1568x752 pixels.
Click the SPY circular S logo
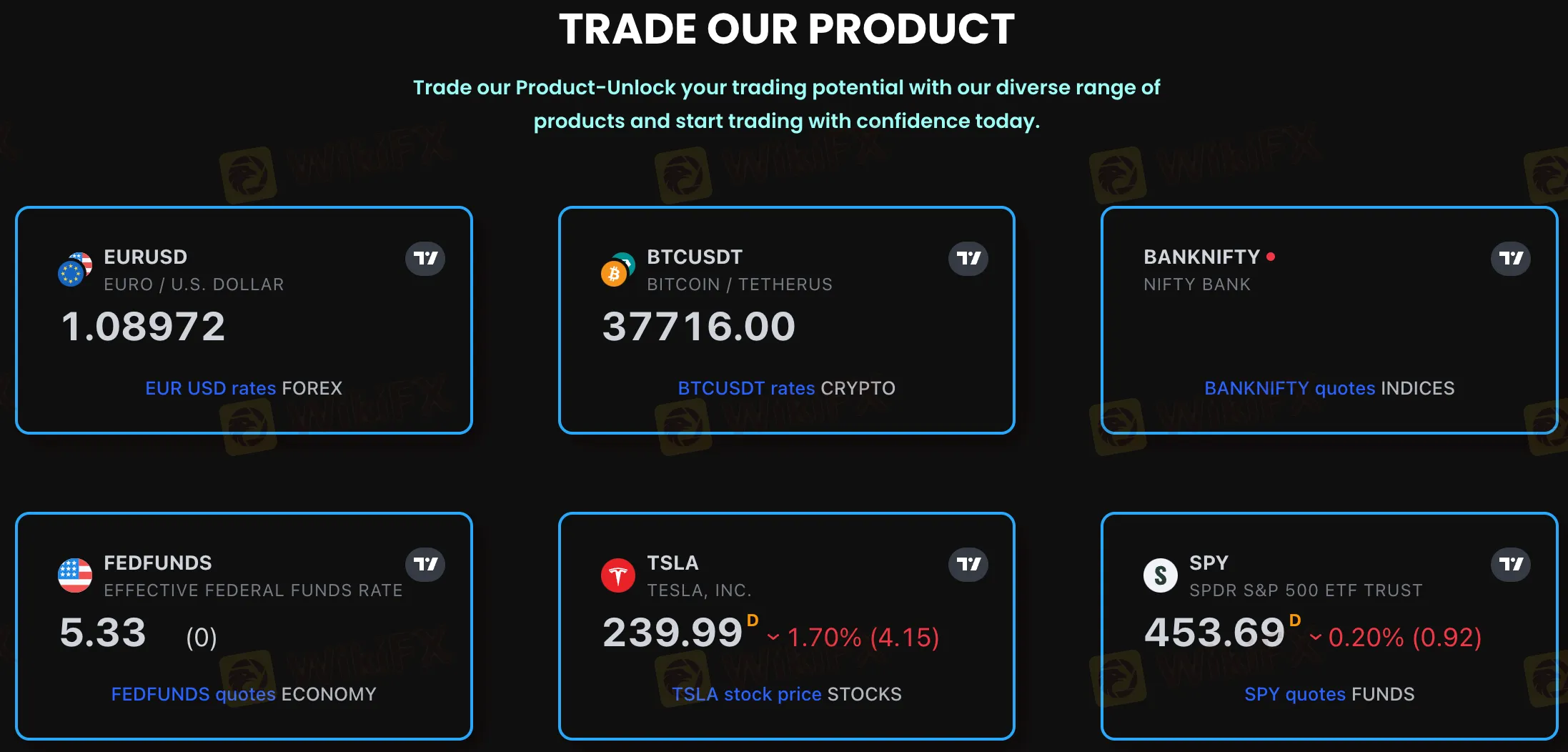[1161, 576]
